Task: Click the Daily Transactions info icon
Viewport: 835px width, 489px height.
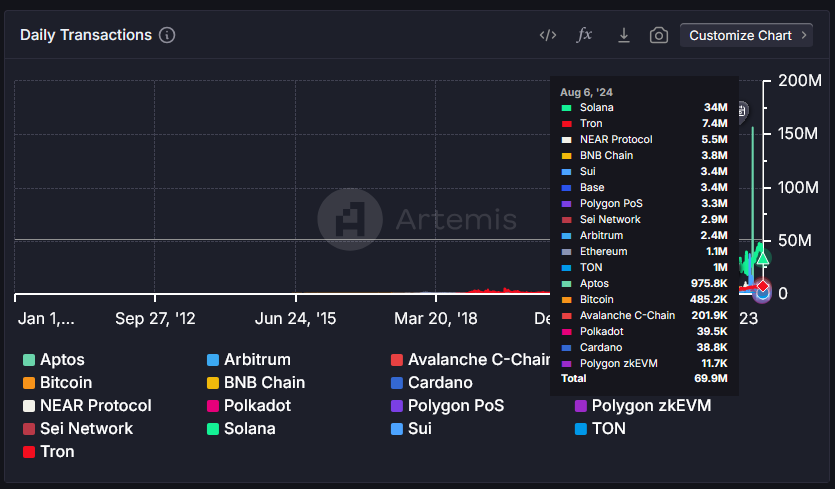Action: pyautogui.click(x=167, y=35)
